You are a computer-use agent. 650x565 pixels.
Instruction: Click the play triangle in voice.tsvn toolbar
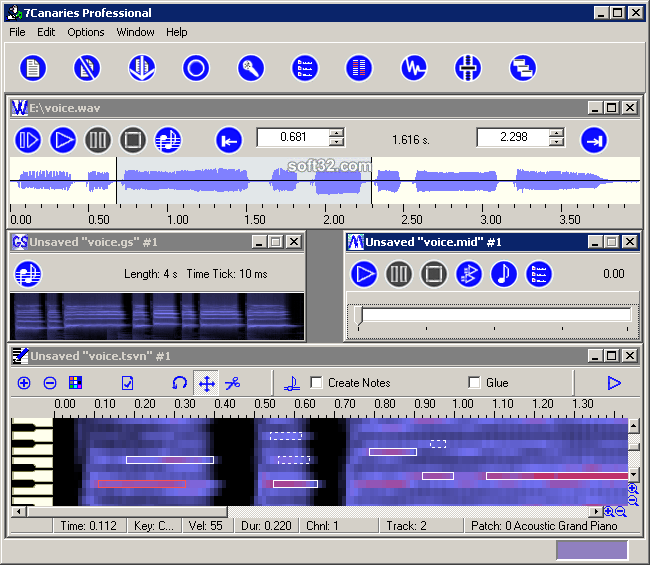614,383
